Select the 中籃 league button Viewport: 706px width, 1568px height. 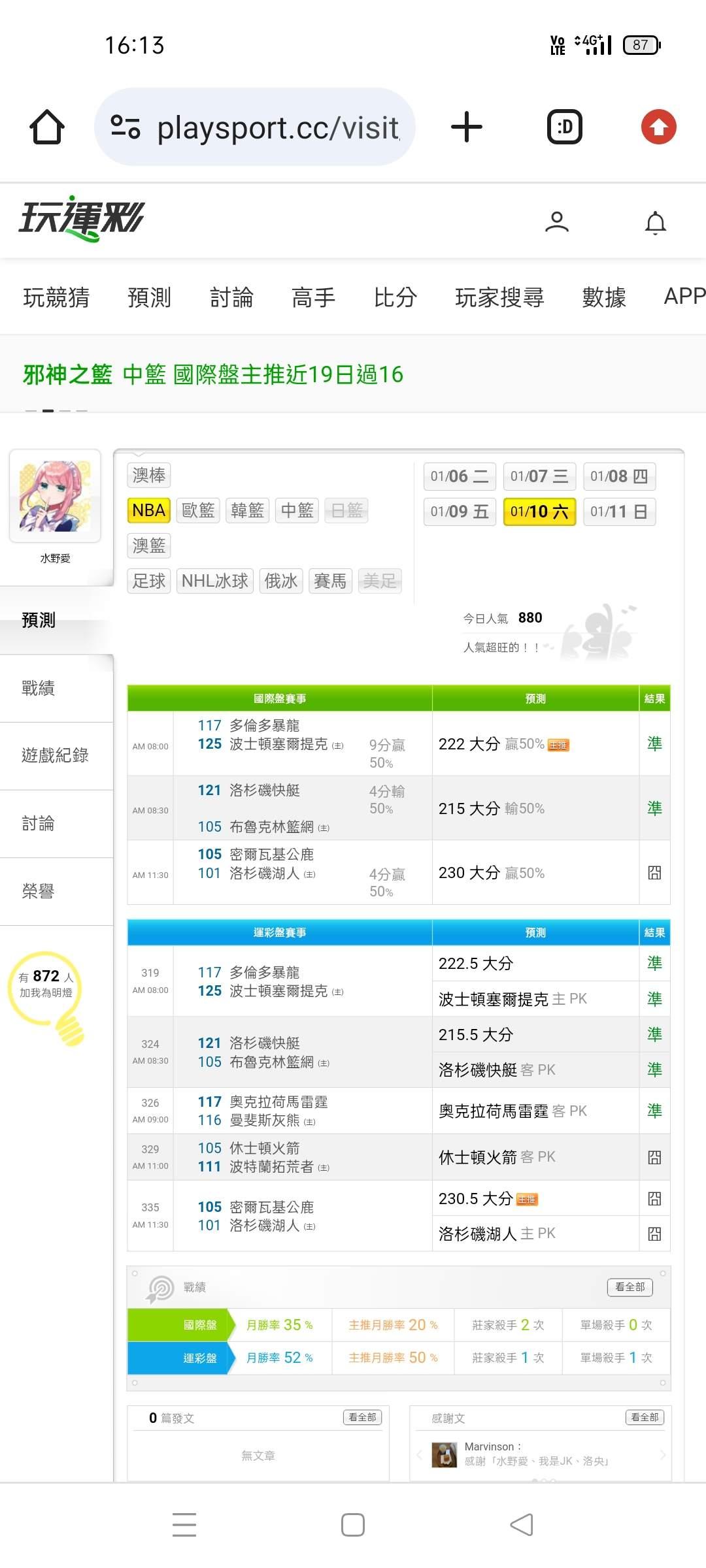[297, 510]
